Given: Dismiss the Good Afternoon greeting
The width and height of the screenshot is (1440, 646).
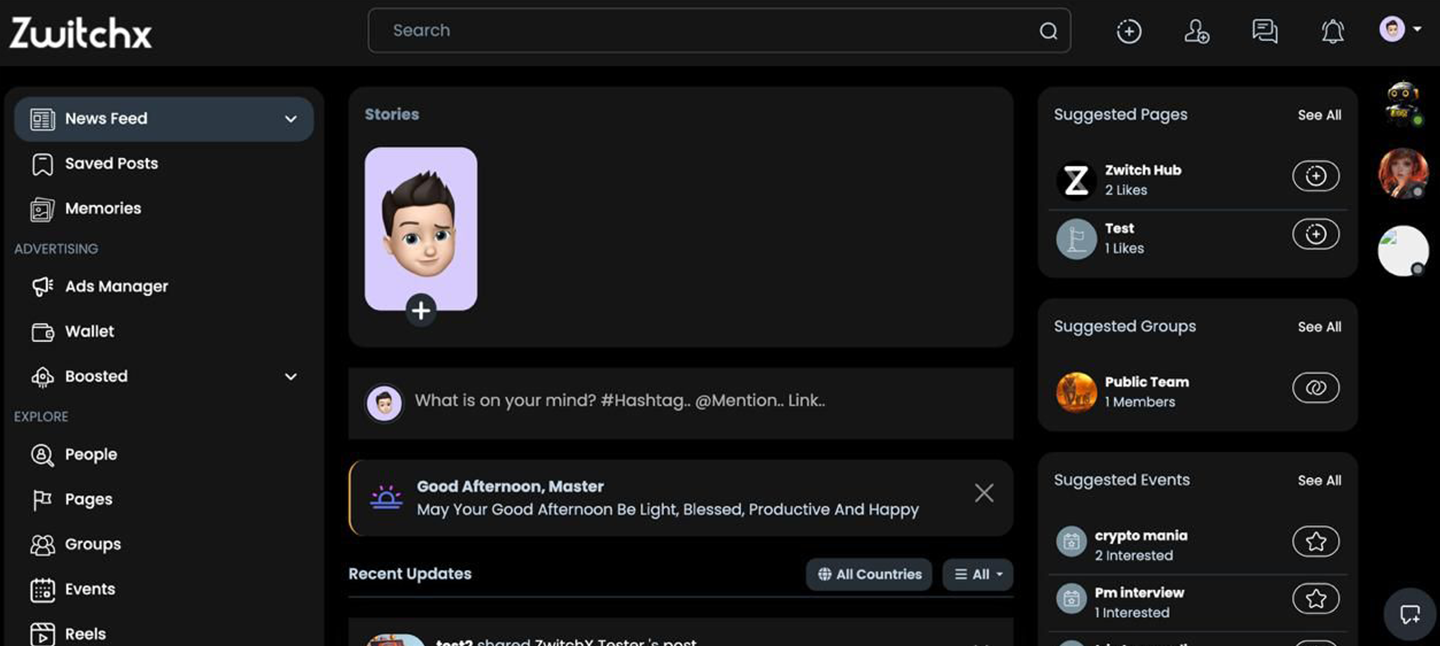Looking at the screenshot, I should click(984, 493).
